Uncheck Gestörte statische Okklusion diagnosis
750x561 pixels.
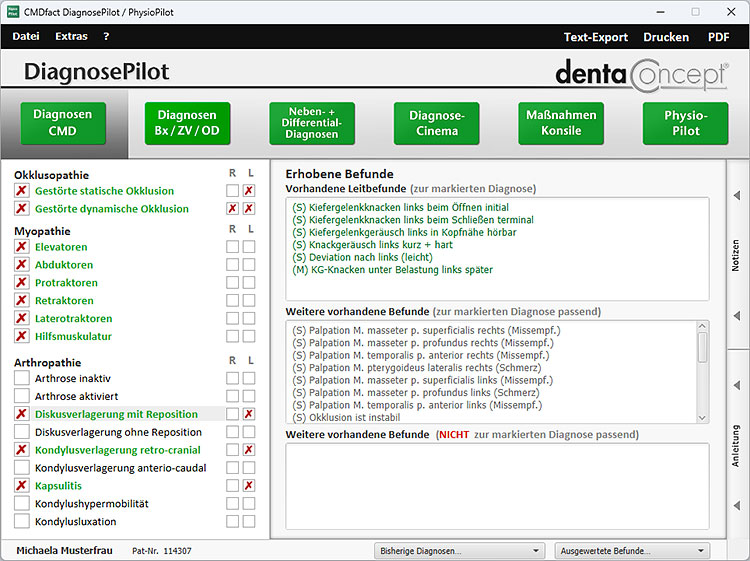[21, 190]
